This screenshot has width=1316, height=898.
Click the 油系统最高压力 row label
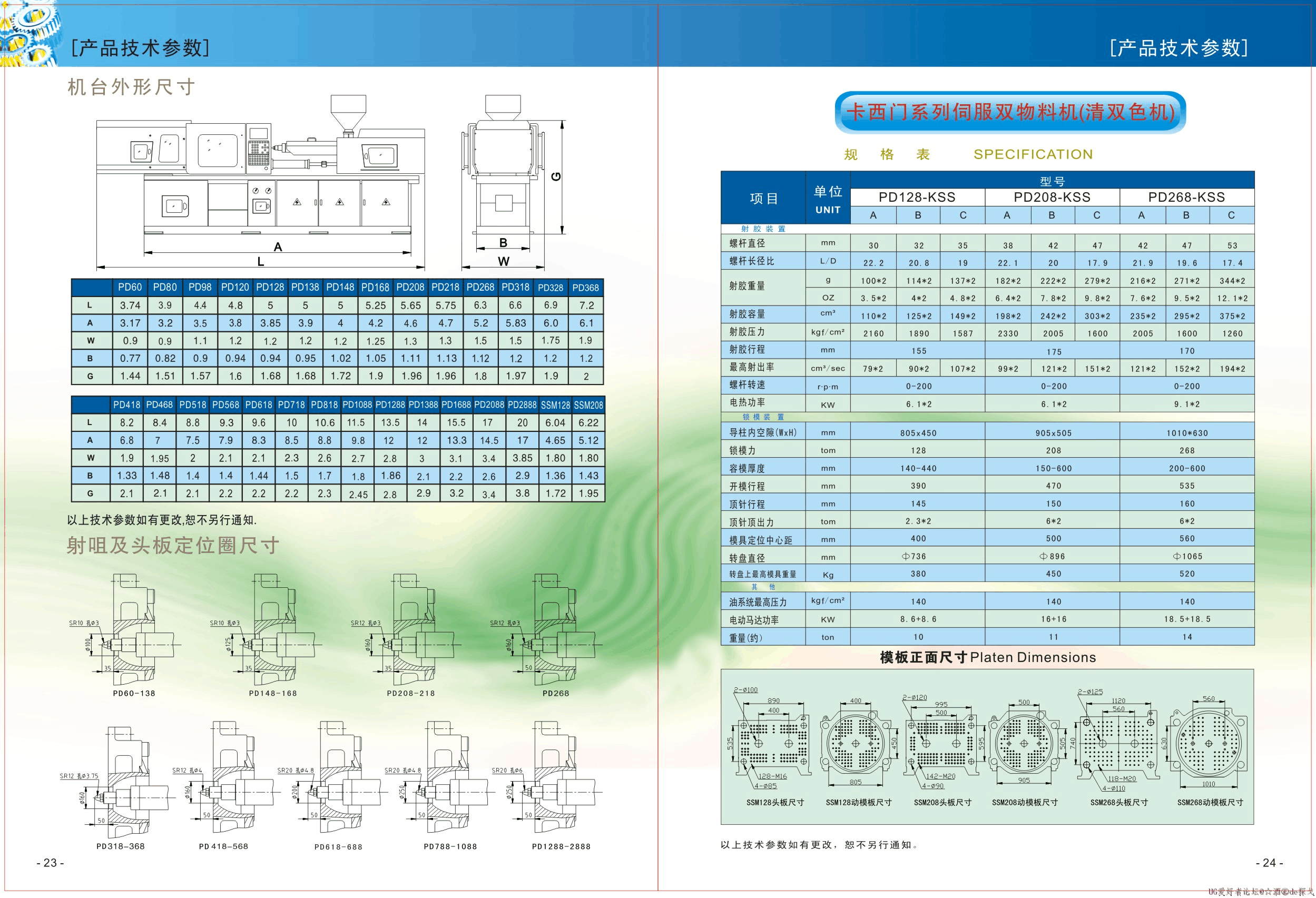coord(758,602)
